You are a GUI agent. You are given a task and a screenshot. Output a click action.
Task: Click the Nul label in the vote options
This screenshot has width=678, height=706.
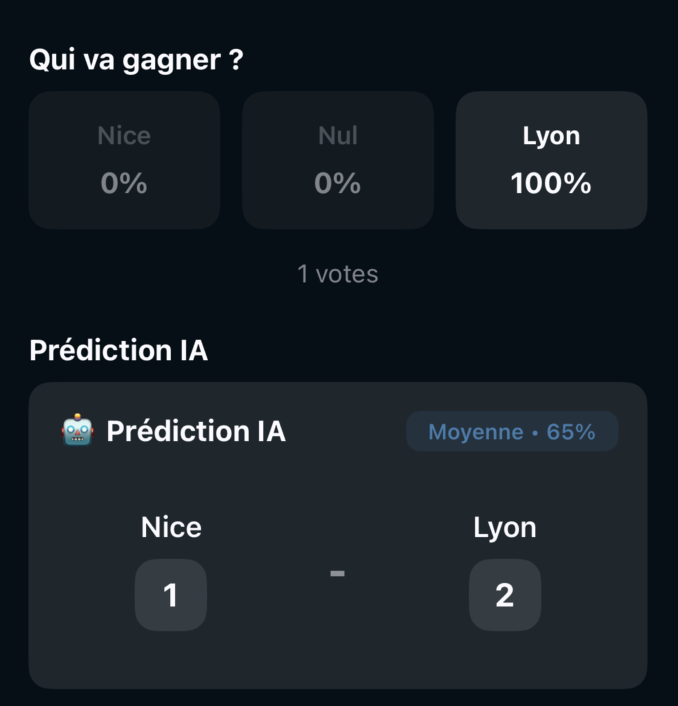[338, 136]
